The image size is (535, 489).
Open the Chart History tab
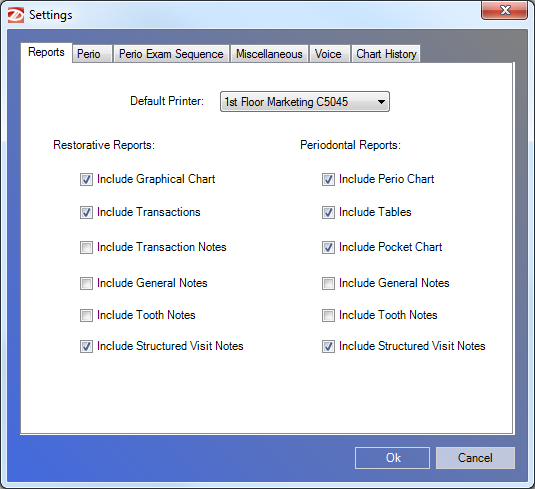click(x=386, y=54)
